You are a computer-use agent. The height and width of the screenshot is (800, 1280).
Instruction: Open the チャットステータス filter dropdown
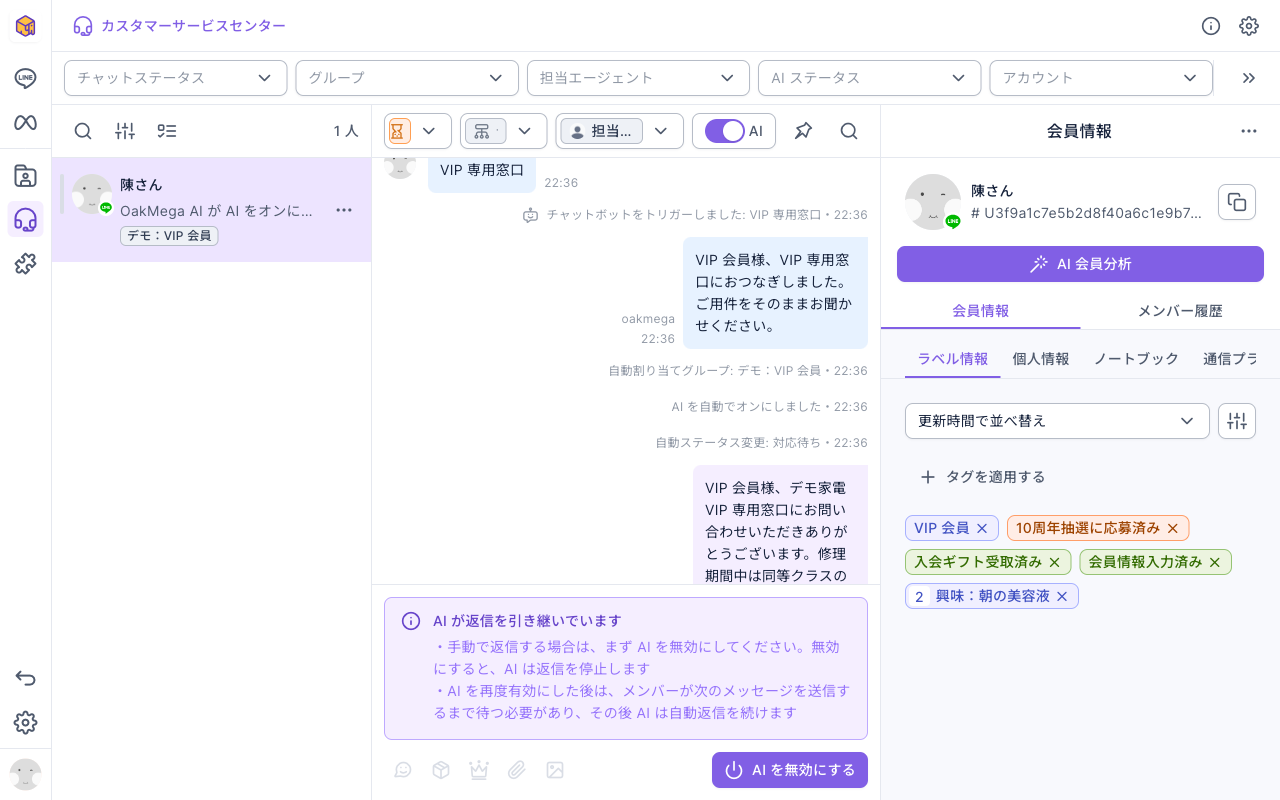pos(176,78)
